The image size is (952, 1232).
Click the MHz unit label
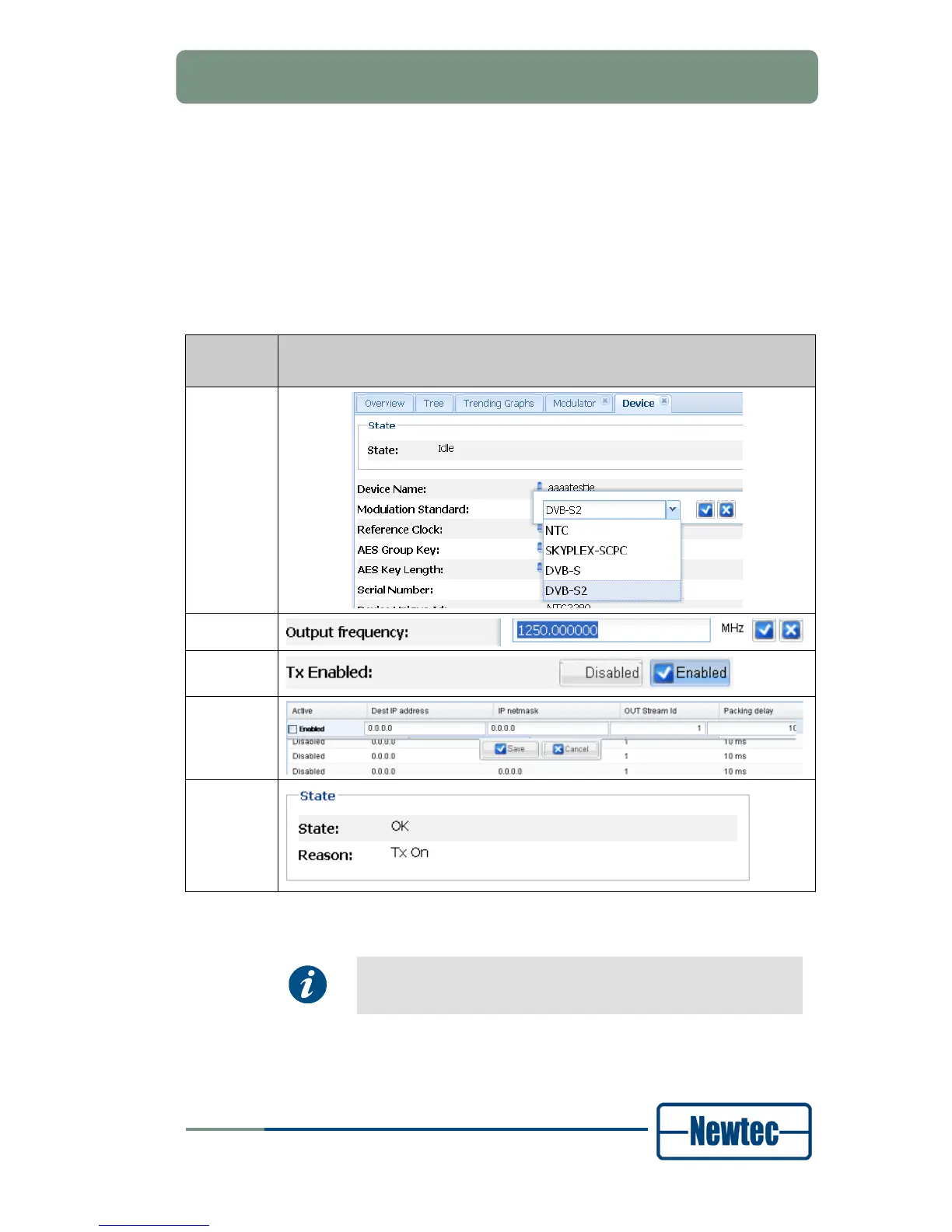click(x=732, y=628)
